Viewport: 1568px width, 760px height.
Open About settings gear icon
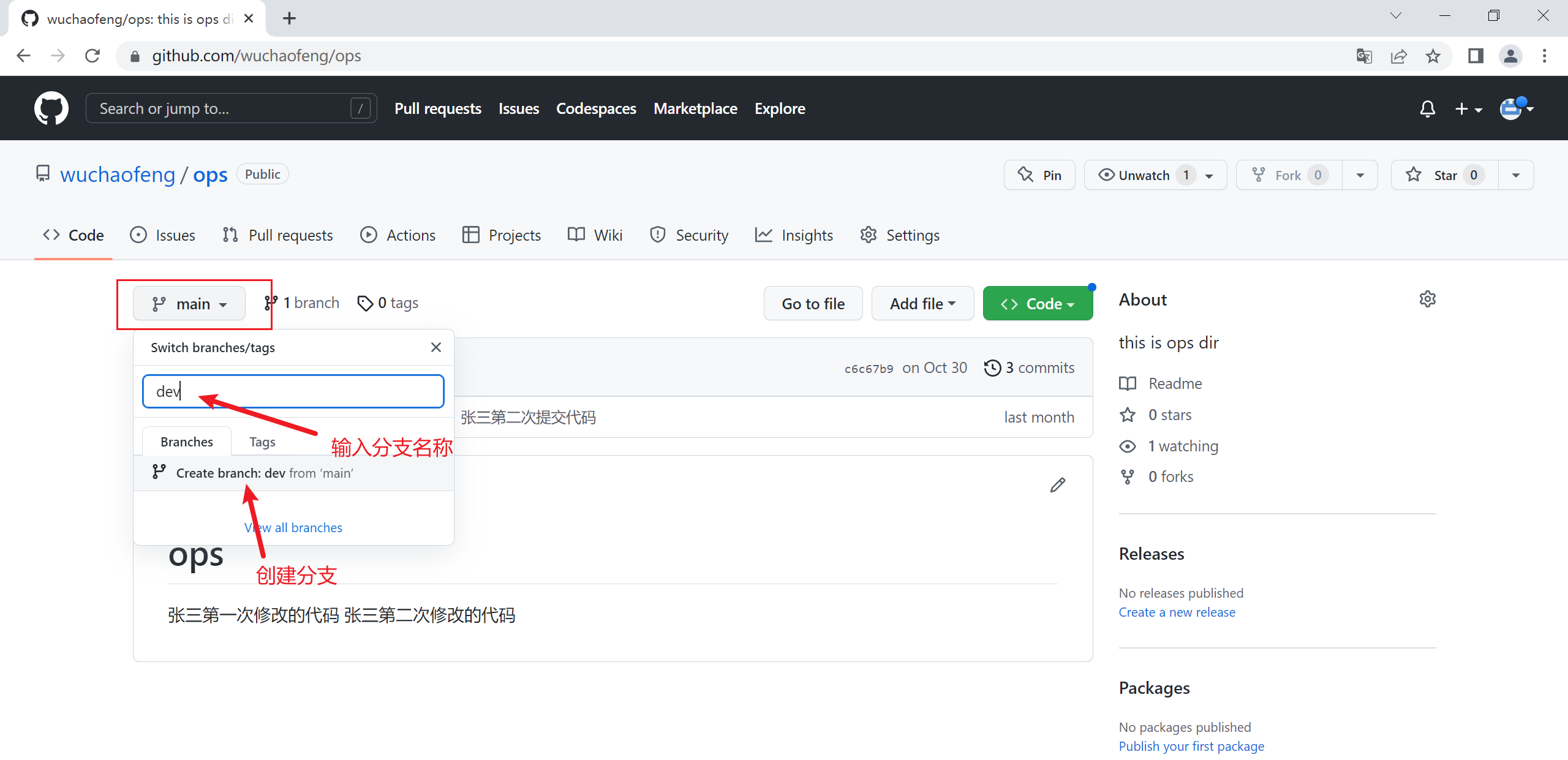click(1428, 299)
